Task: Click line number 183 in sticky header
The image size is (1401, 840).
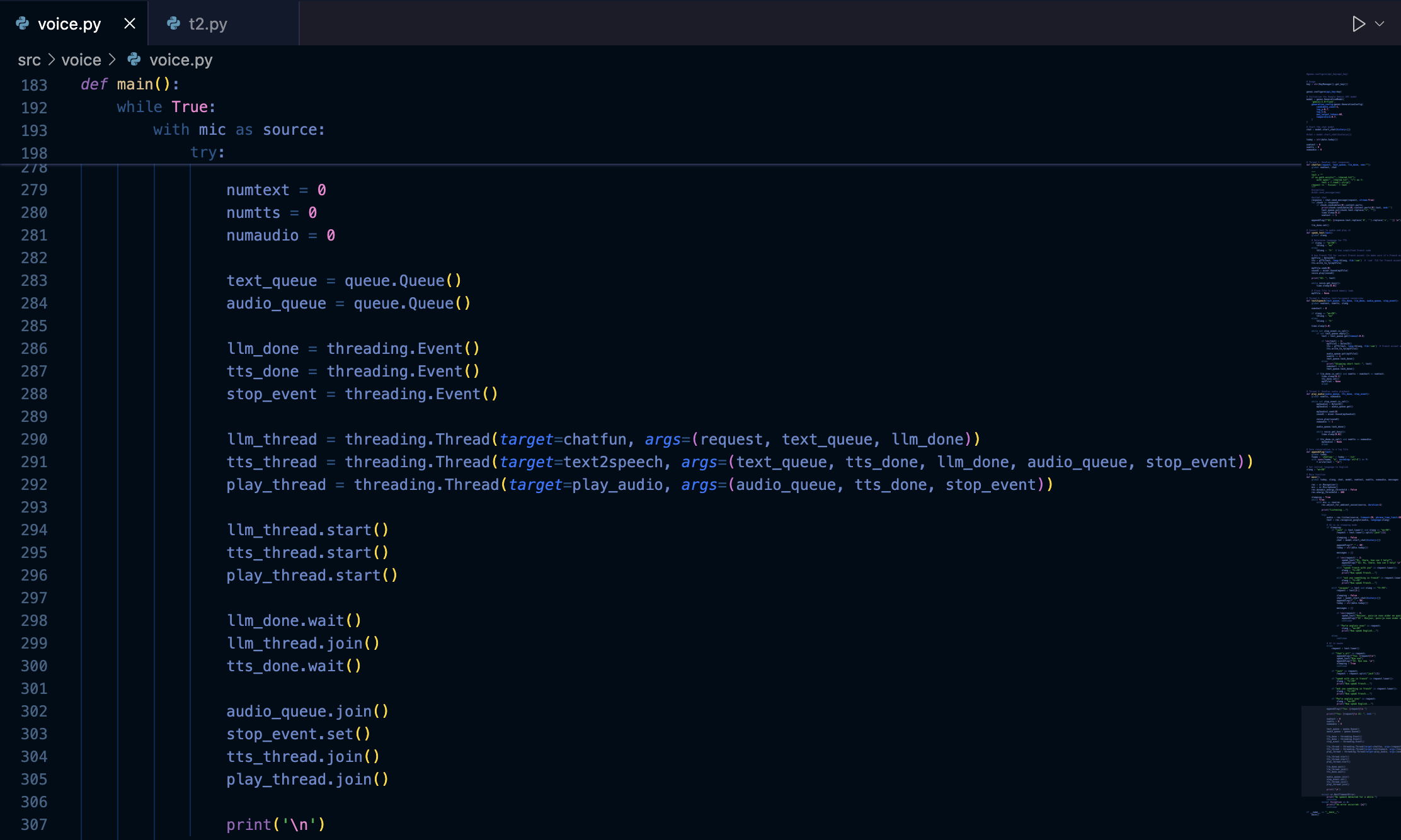Action: (x=34, y=85)
